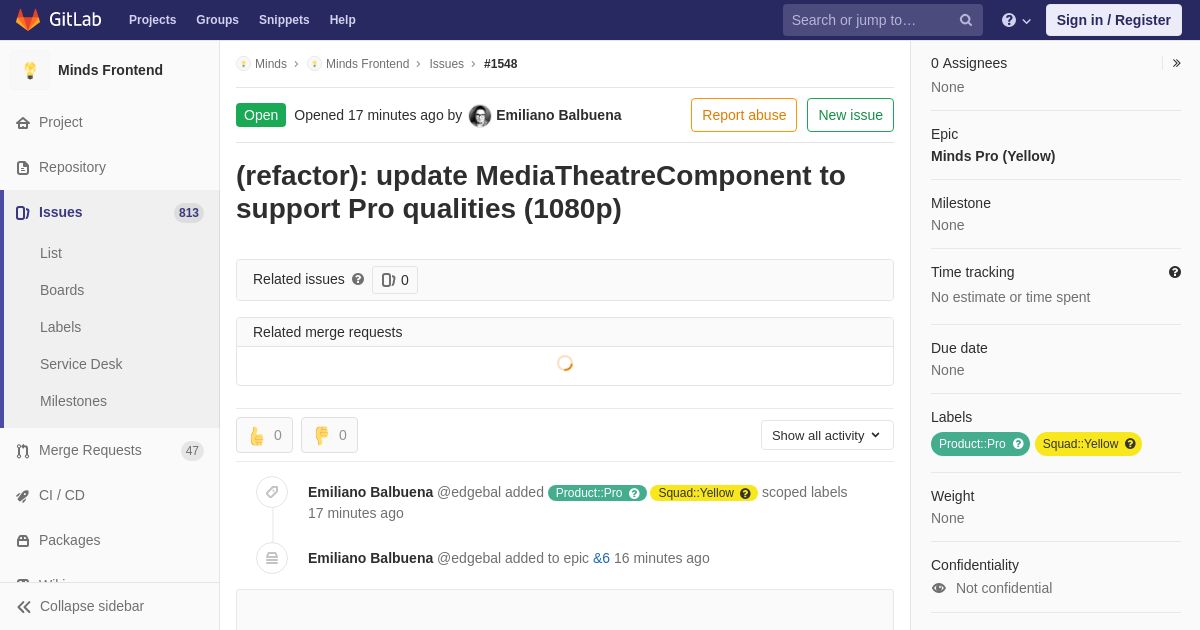Image resolution: width=1200 pixels, height=630 pixels.
Task: Click the label-added activity icon
Action: tap(272, 492)
